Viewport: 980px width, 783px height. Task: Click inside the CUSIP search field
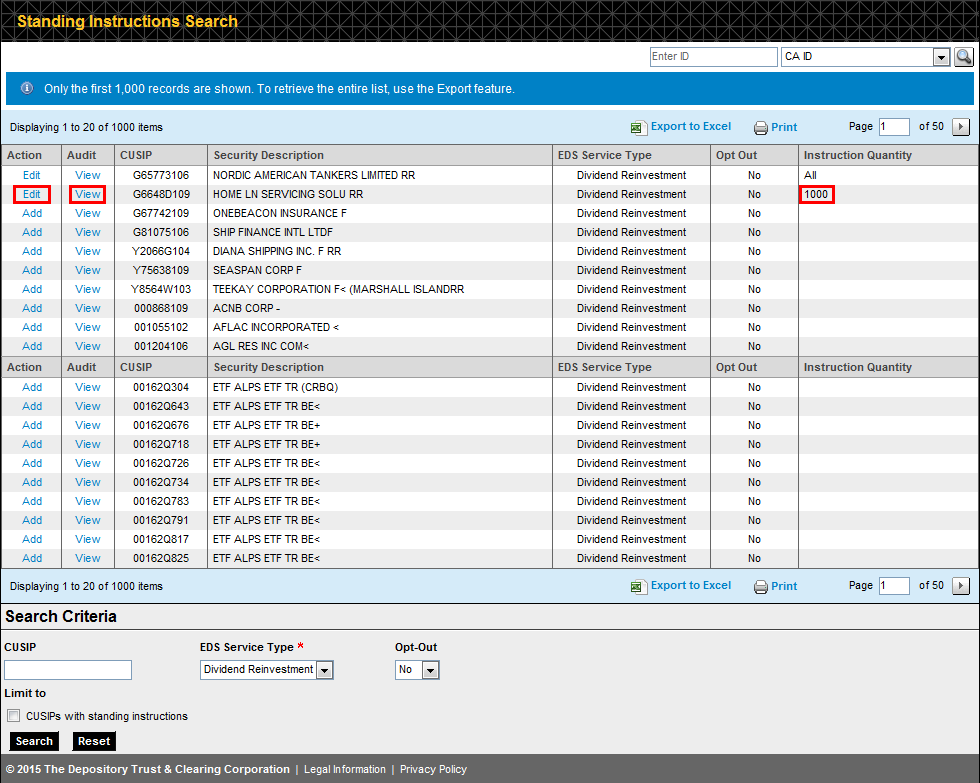click(67, 669)
